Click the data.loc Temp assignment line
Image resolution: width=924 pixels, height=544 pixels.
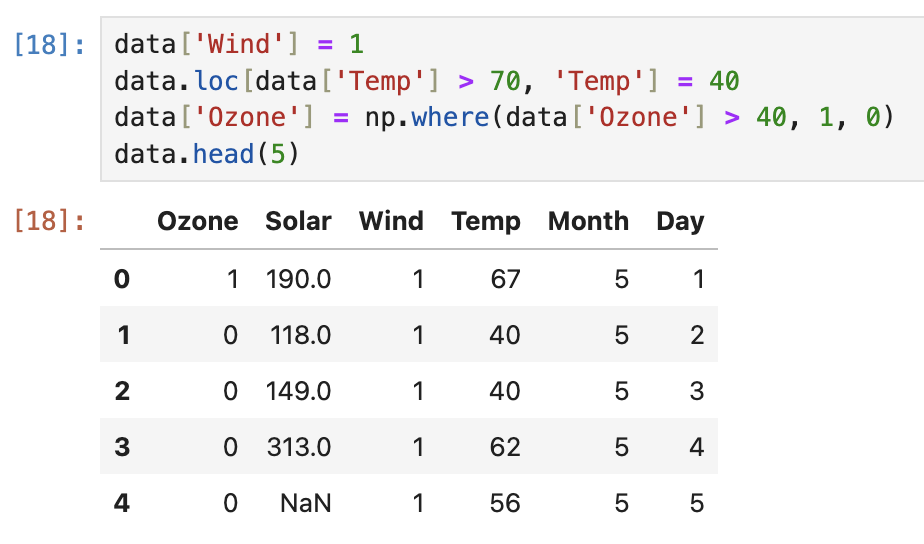tap(427, 81)
